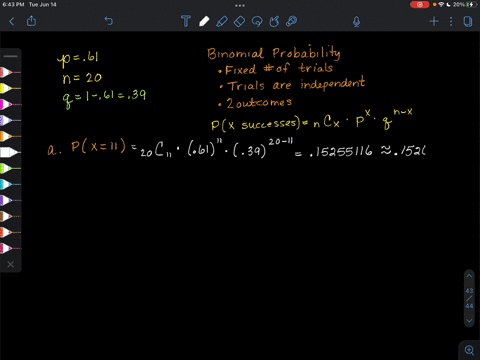480x360 pixels.
Task: Tap the screen recording indicator
Action: point(419,5)
